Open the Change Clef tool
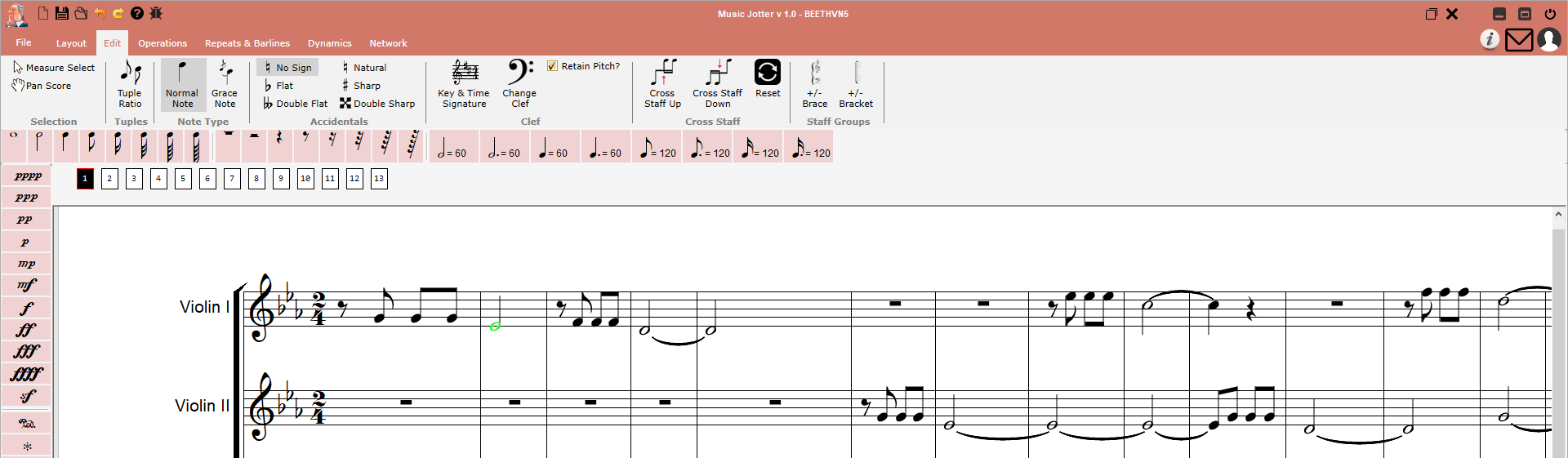 point(519,84)
